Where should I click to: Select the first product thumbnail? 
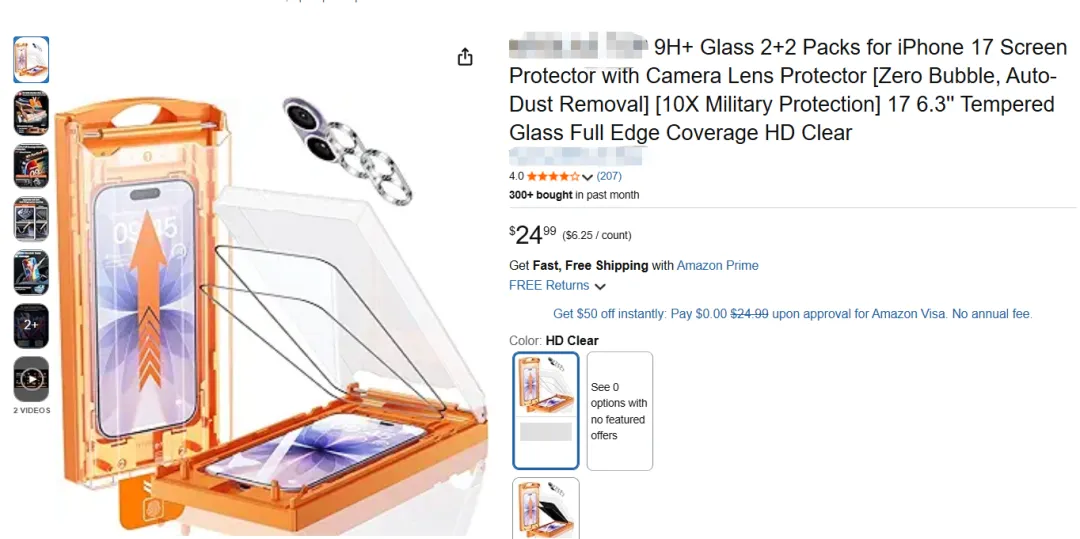31,60
